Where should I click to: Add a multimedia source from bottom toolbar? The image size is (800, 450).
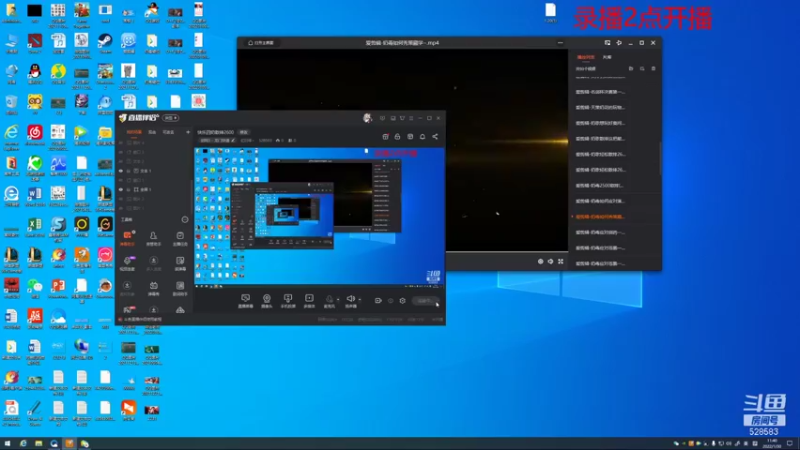(x=309, y=301)
